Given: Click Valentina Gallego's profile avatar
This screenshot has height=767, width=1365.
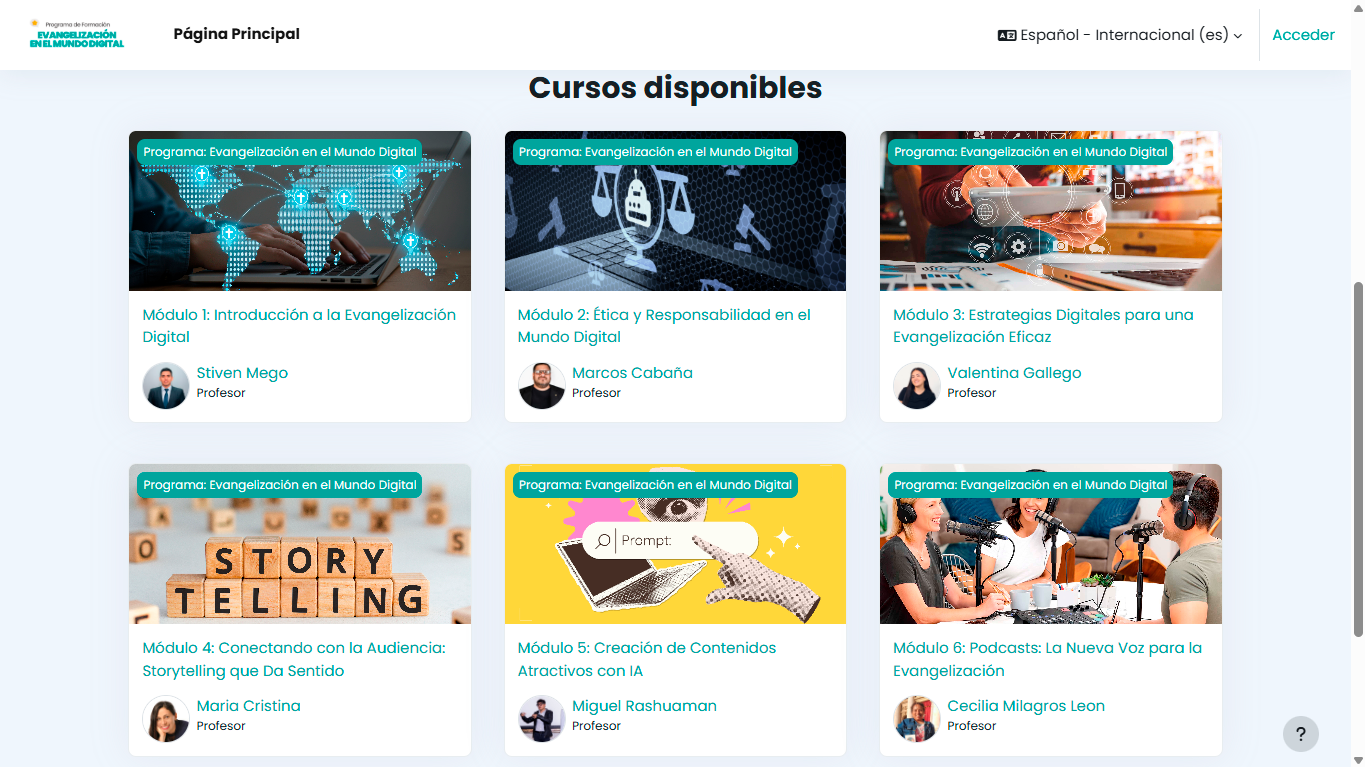Looking at the screenshot, I should coord(916,385).
